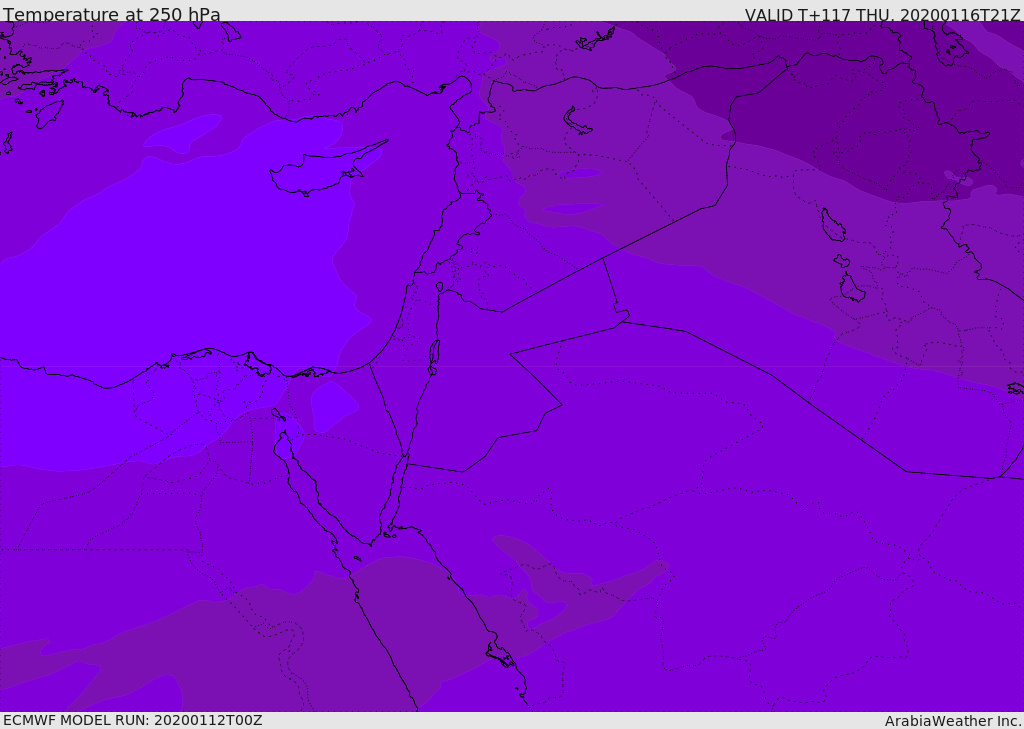The image size is (1024, 729).
Task: Click the island of Cyprus on map
Action: [x=321, y=169]
